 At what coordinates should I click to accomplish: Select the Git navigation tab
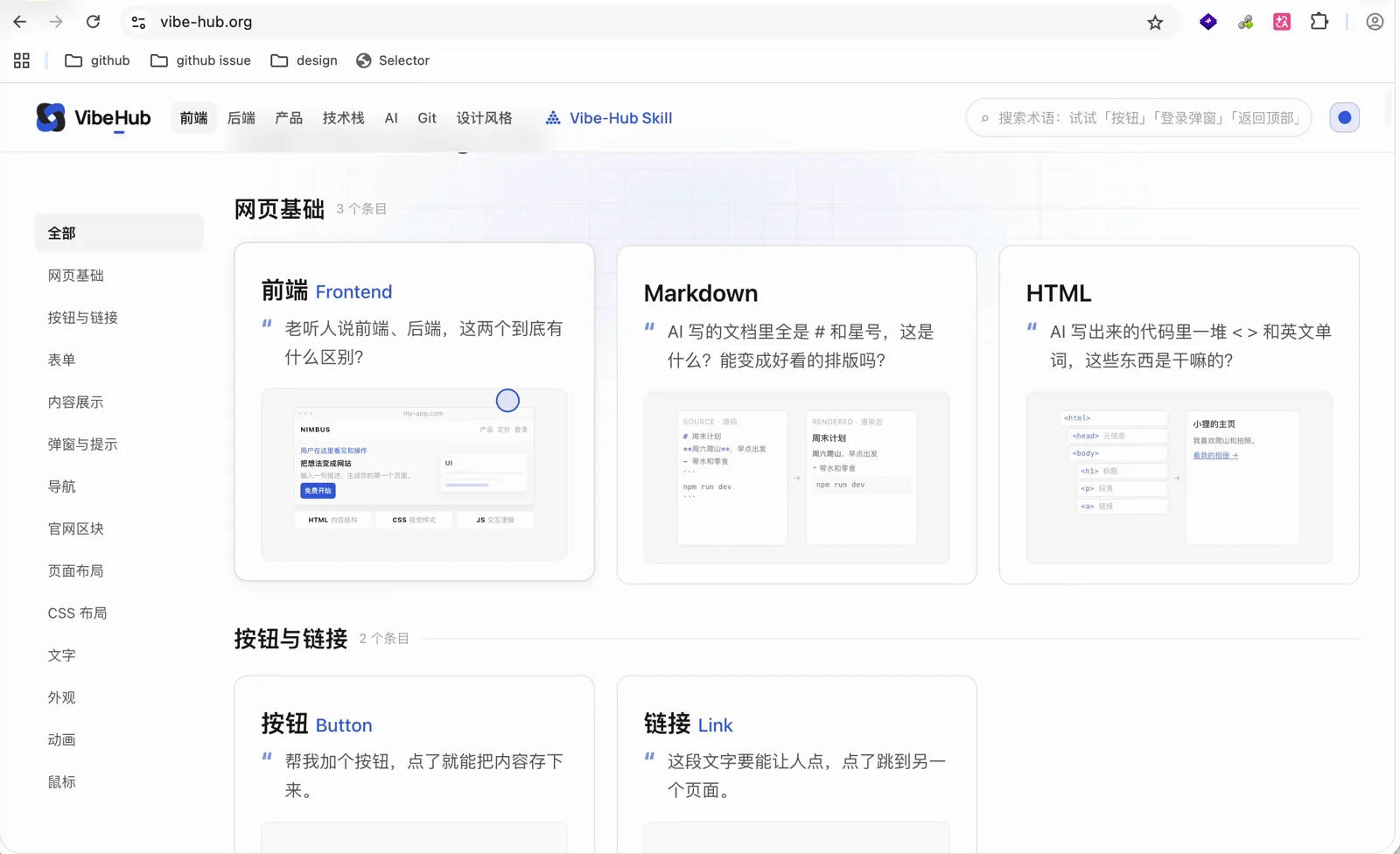427,117
